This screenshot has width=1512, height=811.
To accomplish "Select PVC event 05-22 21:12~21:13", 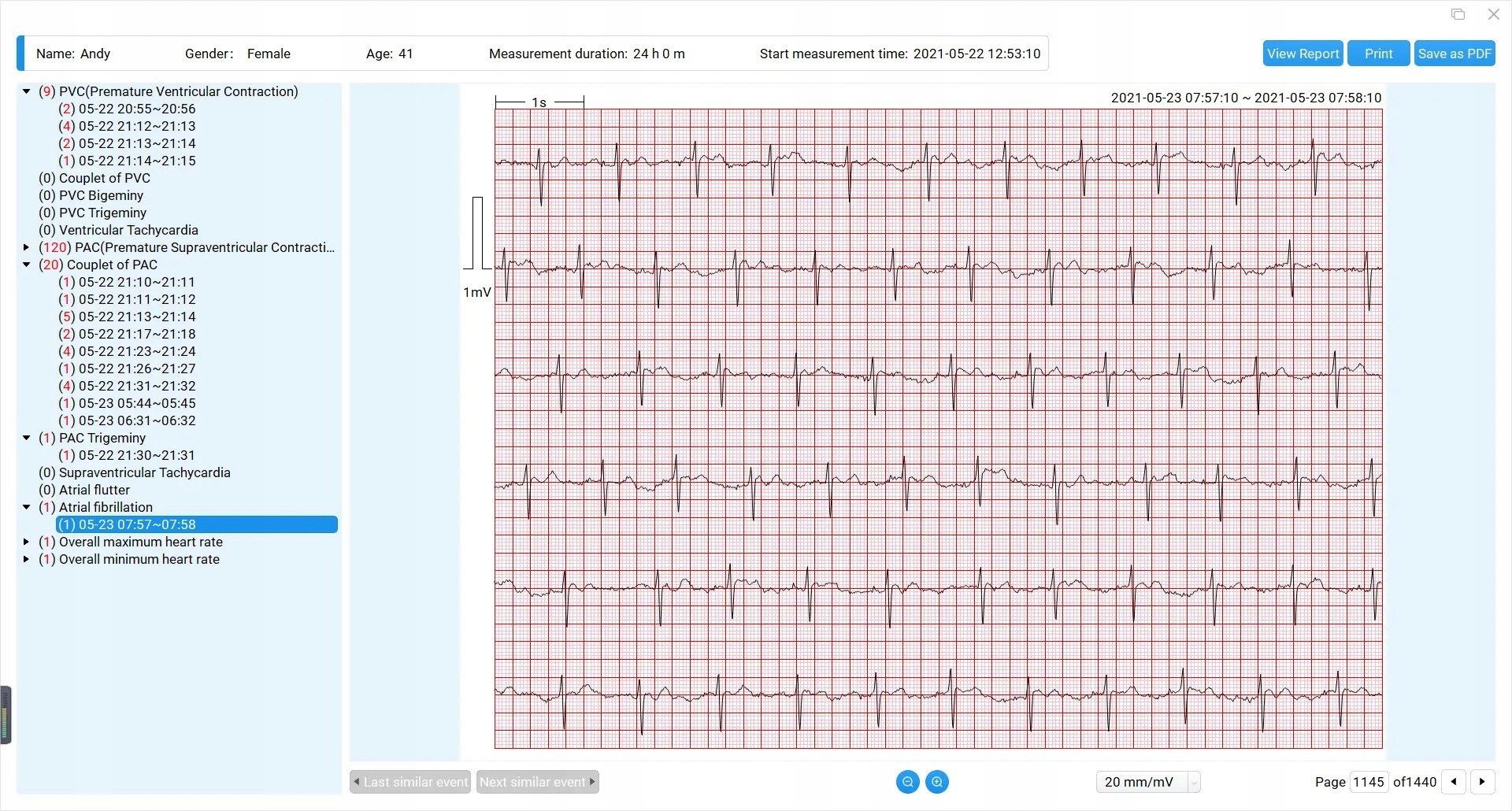I will point(127,126).
